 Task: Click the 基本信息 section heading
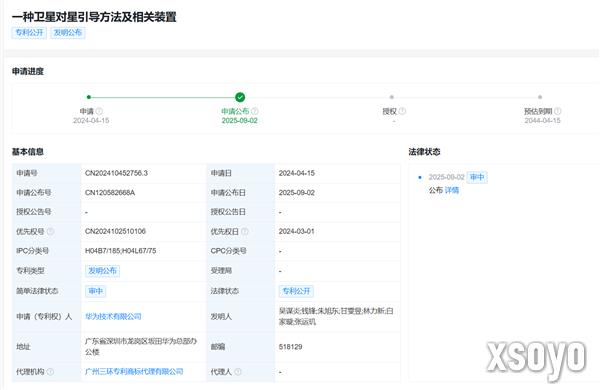coord(28,152)
